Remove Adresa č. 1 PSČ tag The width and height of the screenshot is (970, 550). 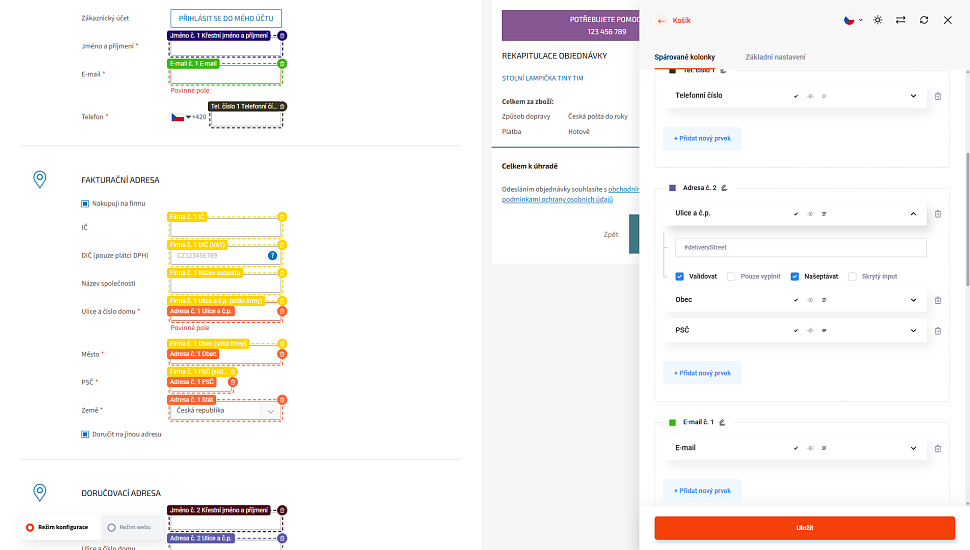[x=233, y=382]
